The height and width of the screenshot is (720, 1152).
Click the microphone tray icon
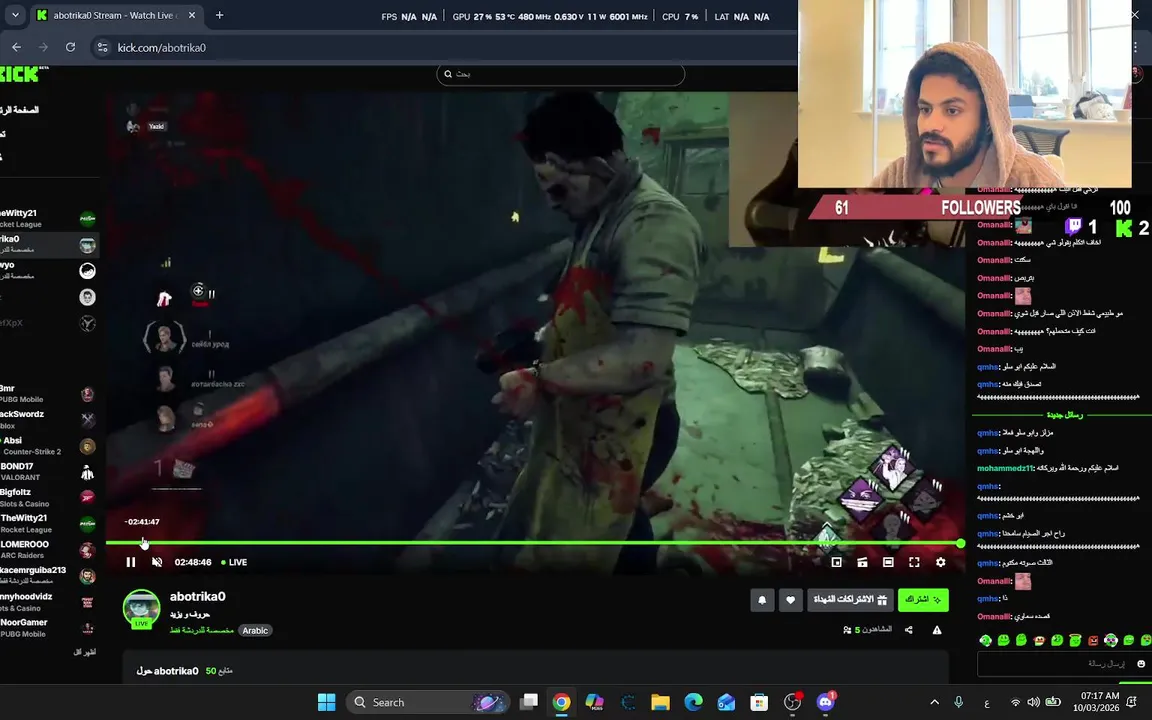(959, 702)
